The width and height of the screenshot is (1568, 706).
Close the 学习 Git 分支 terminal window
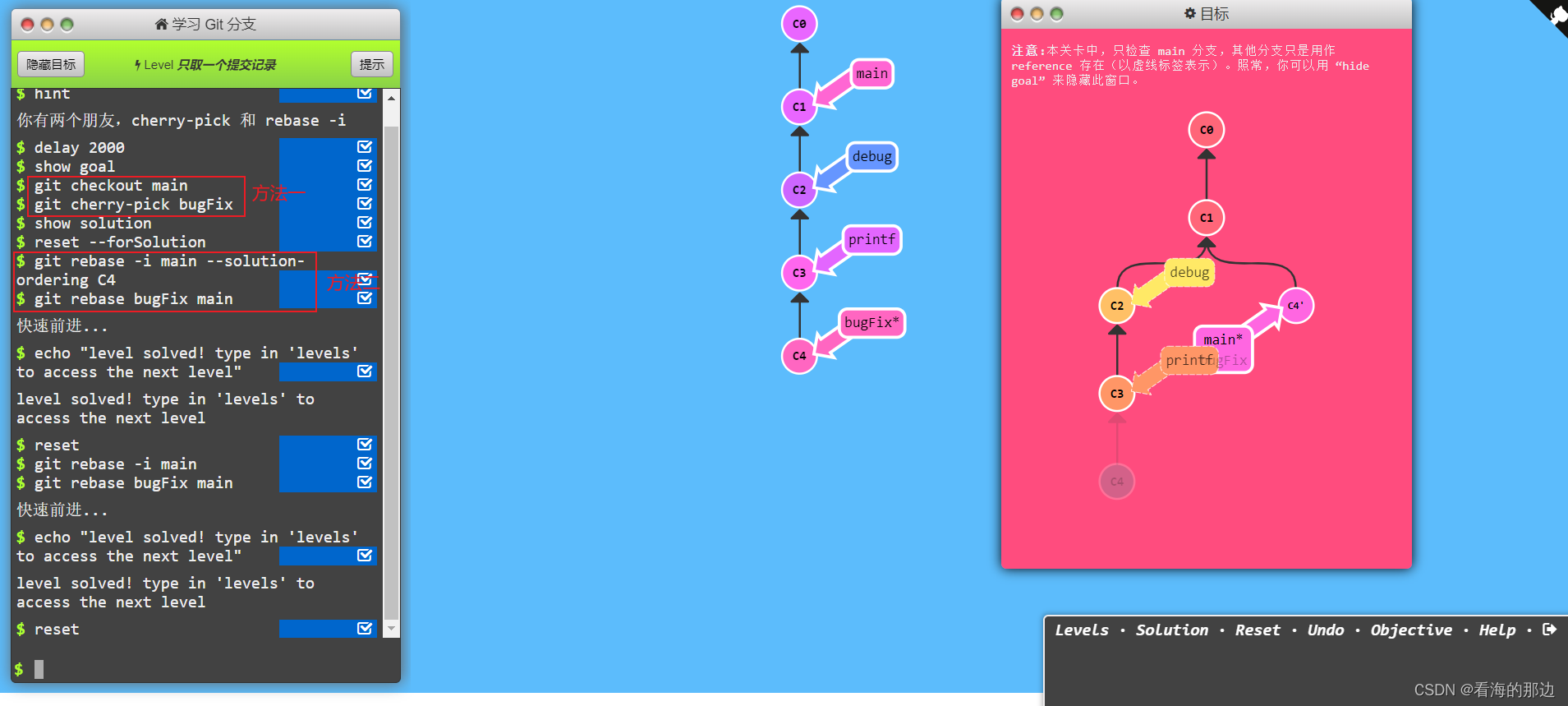pyautogui.click(x=27, y=25)
